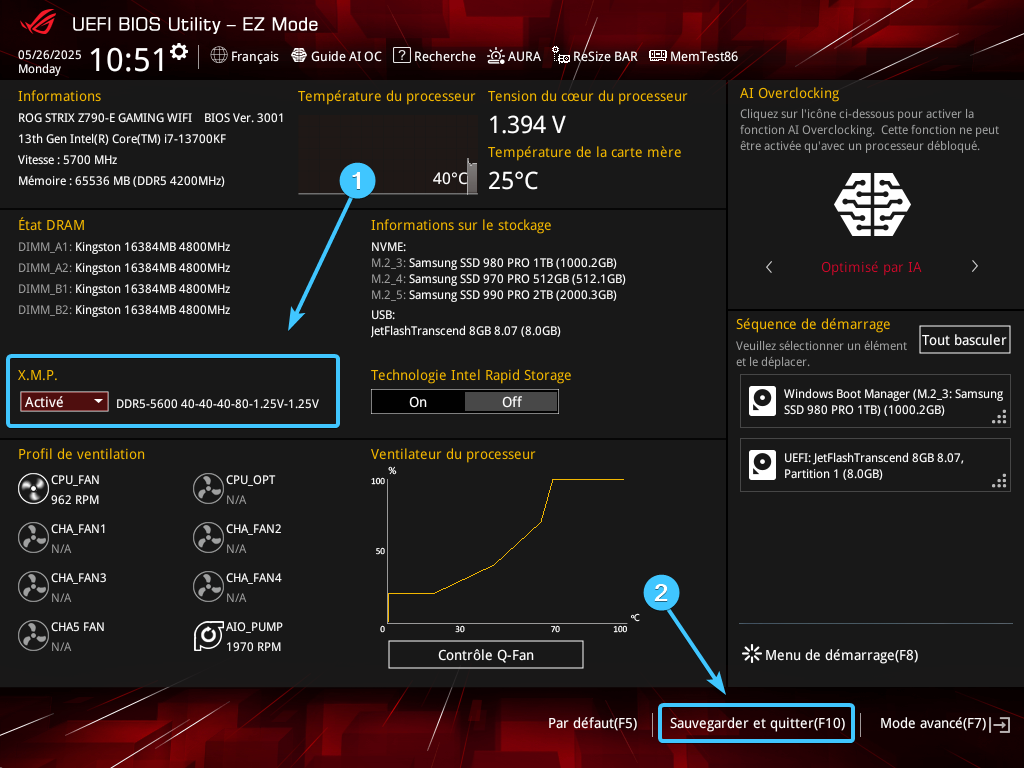Click the DIMM_A2 Kingston memory row

[x=124, y=268]
